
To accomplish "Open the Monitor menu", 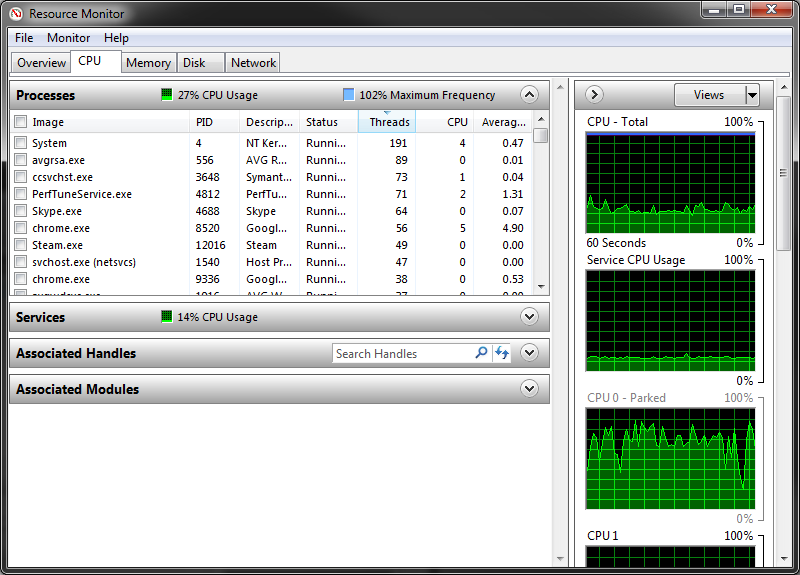I will [x=68, y=38].
